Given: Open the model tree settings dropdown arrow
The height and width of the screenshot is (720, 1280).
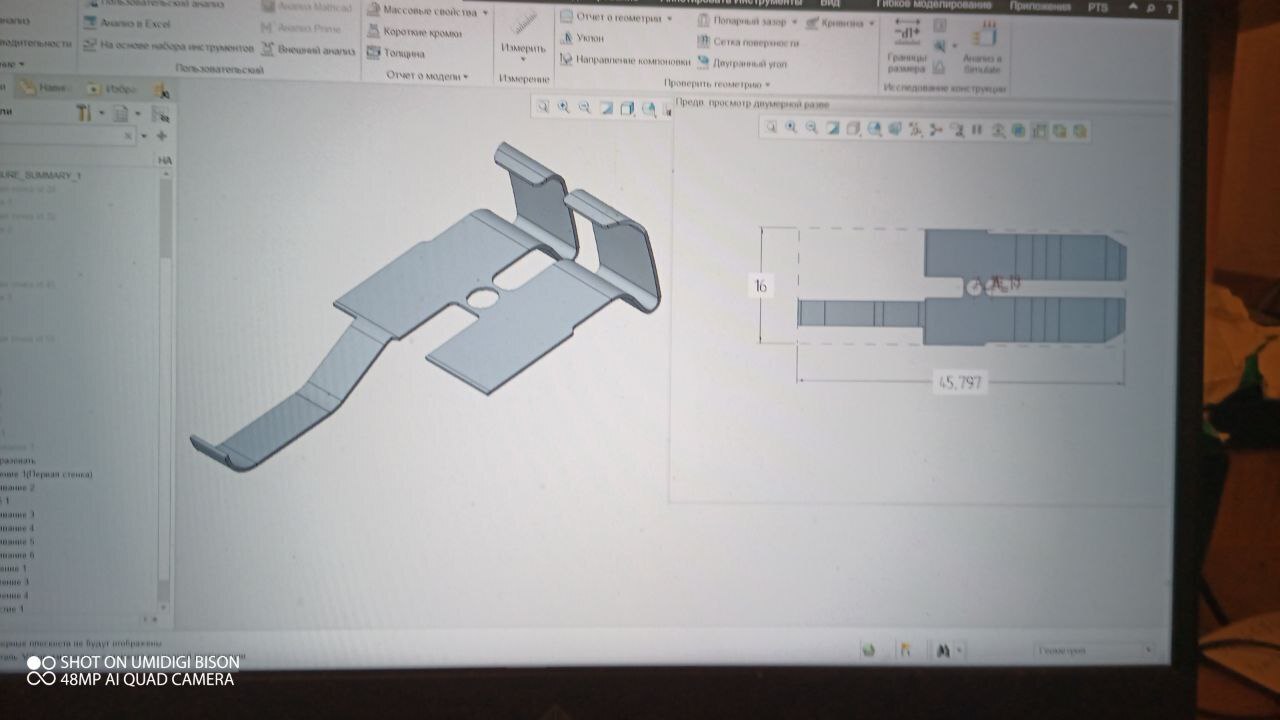Looking at the screenshot, I should coord(101,113).
